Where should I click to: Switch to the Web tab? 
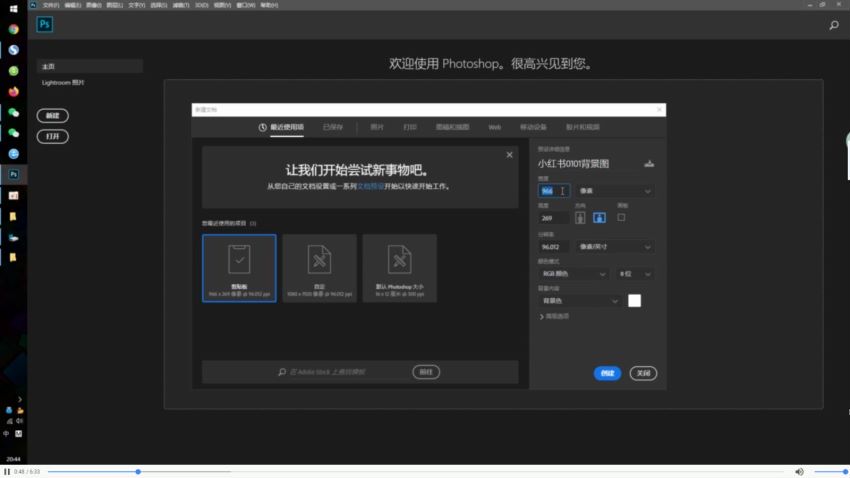click(x=494, y=127)
